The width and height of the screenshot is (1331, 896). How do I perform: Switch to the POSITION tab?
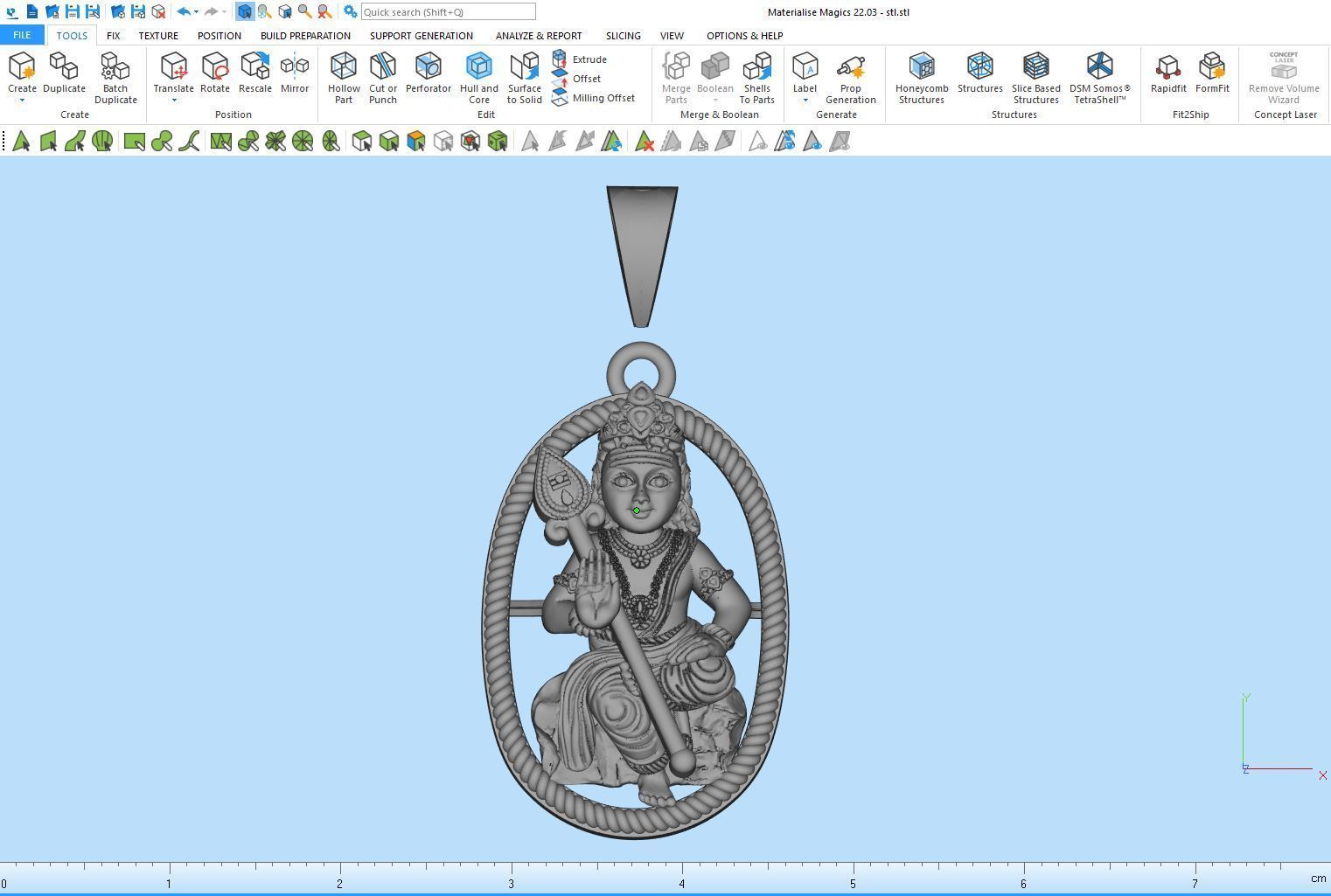coord(219,36)
